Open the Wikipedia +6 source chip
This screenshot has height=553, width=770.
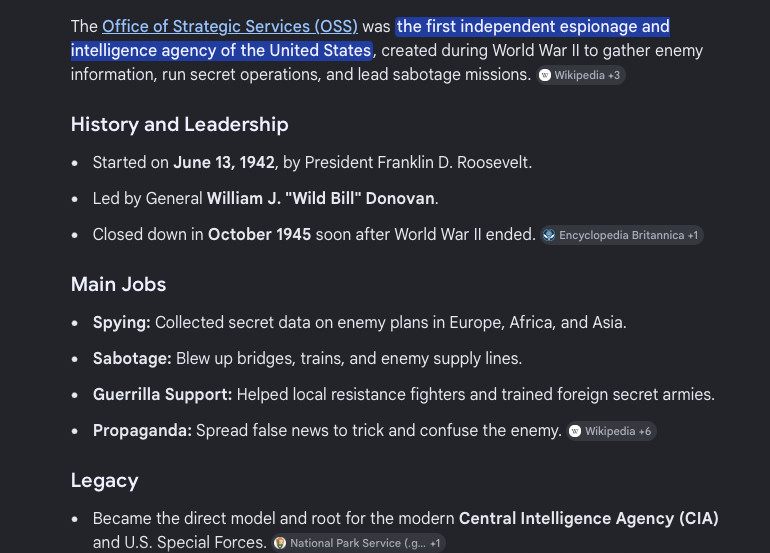click(x=612, y=431)
